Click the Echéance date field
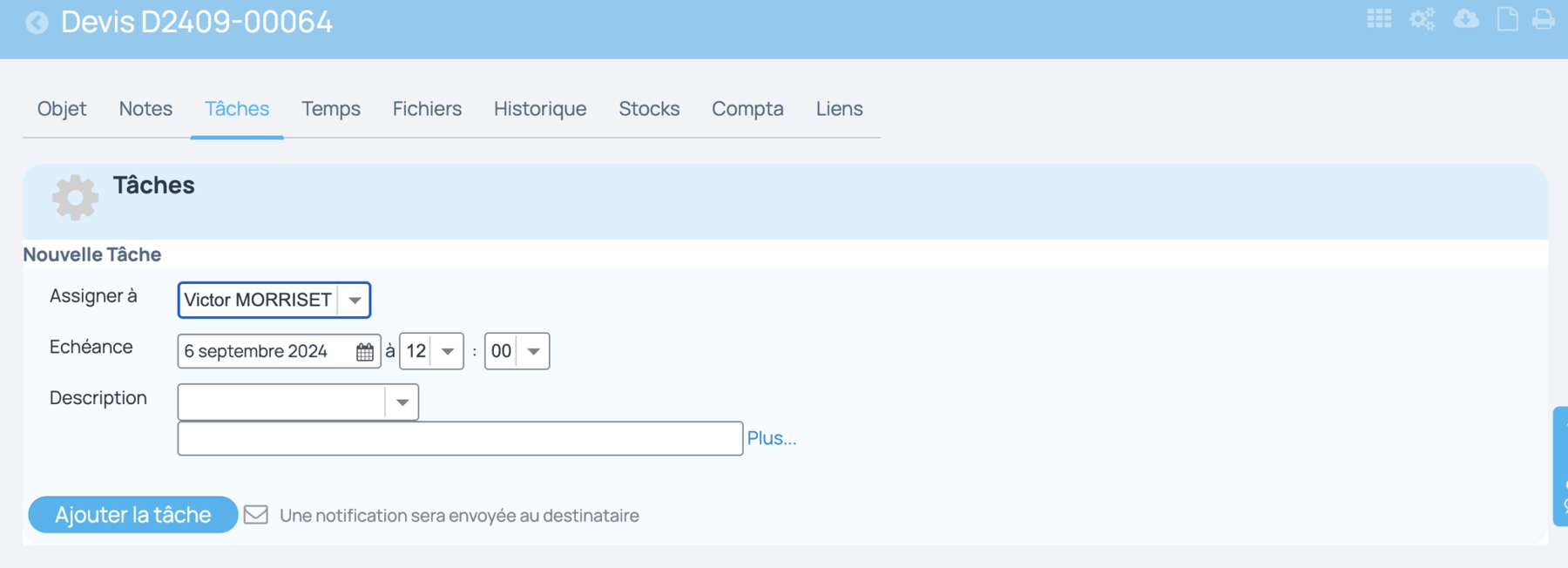The image size is (1568, 568). (x=279, y=351)
